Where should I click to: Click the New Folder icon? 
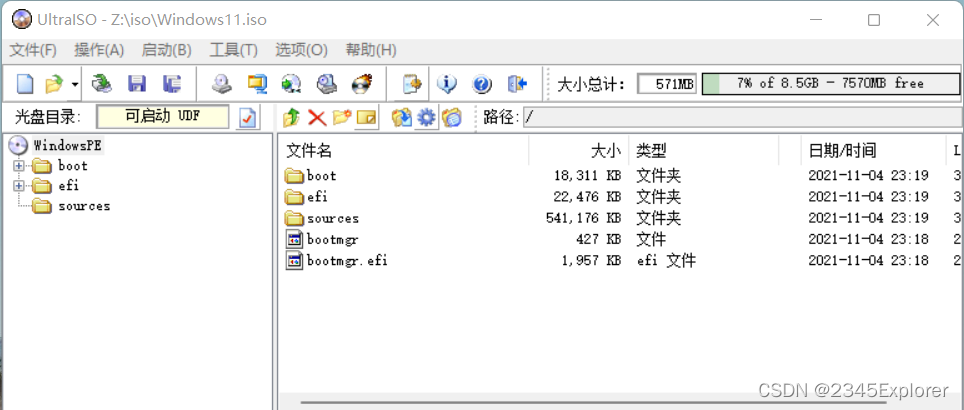pyautogui.click(x=342, y=117)
